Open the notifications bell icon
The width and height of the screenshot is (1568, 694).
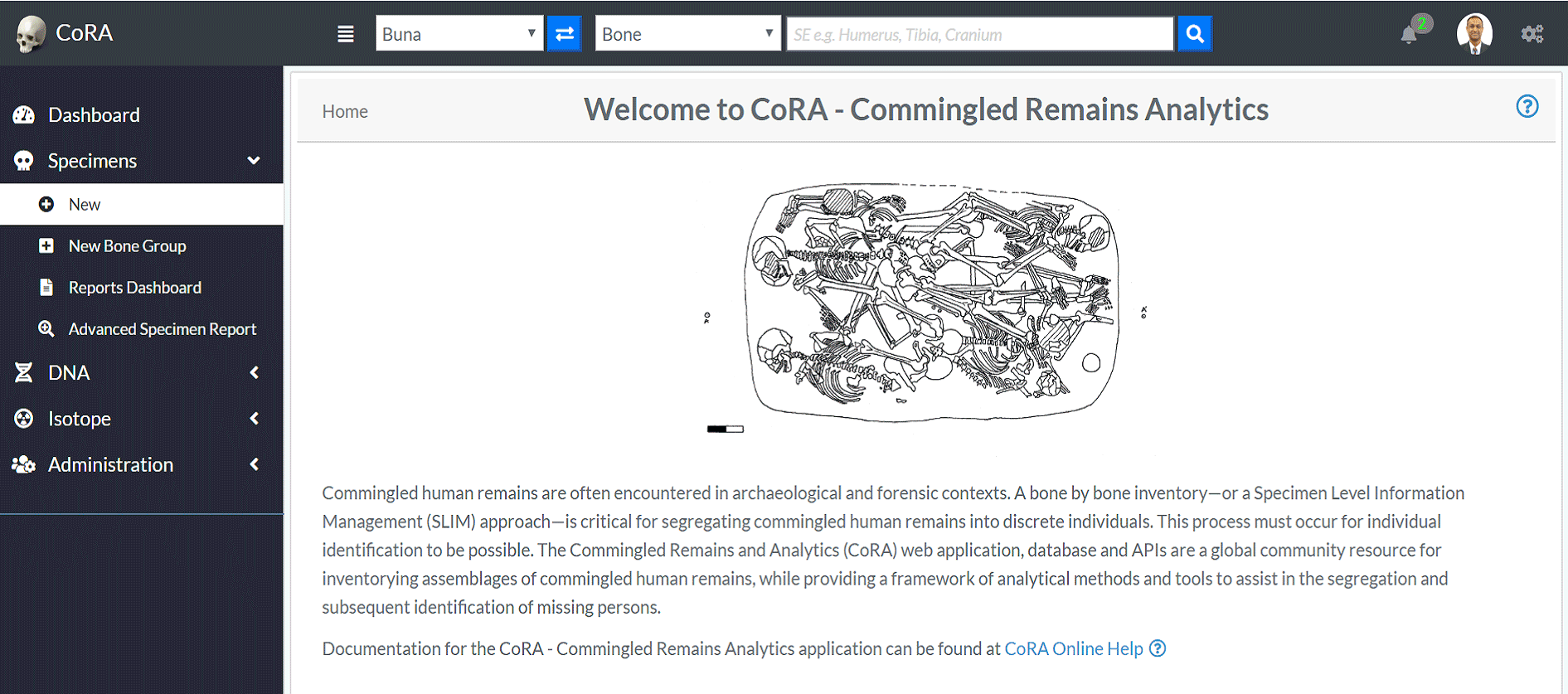tap(1410, 34)
